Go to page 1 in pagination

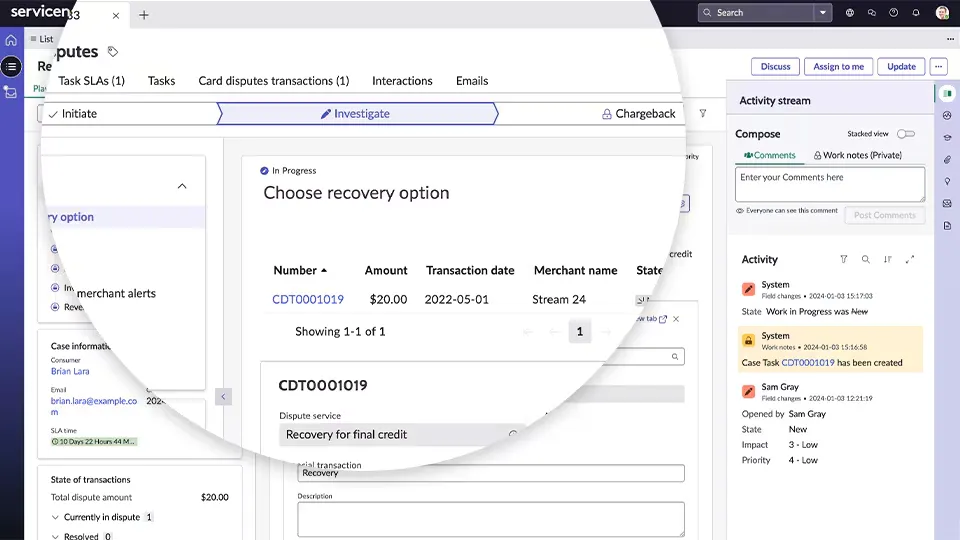[x=580, y=331]
